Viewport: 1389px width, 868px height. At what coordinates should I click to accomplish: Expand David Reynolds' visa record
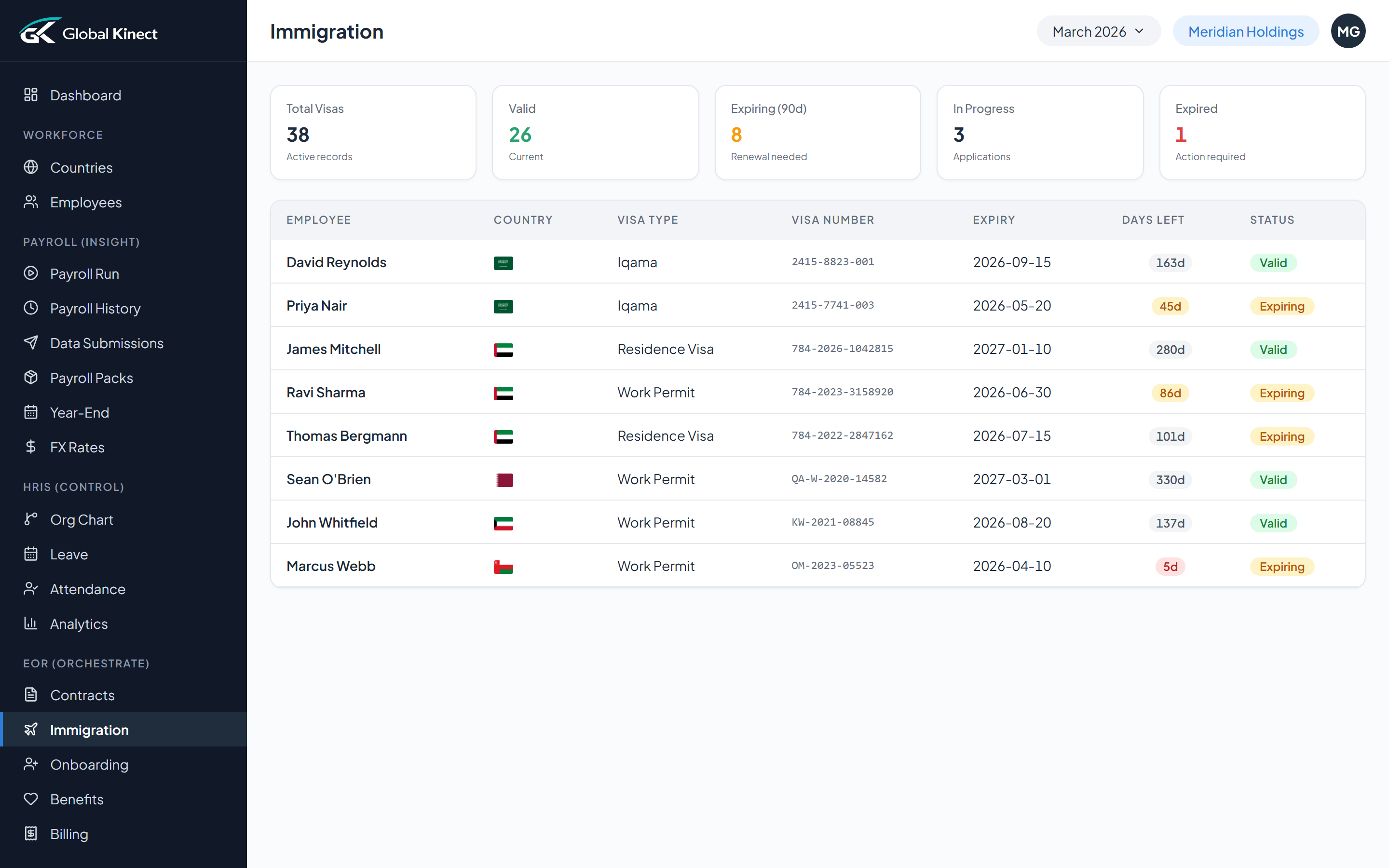[336, 262]
